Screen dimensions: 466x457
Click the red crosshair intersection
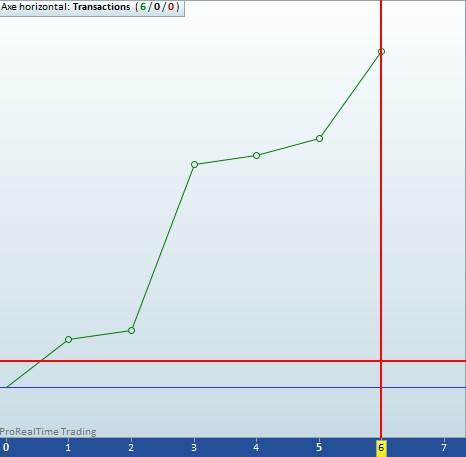coord(381,361)
